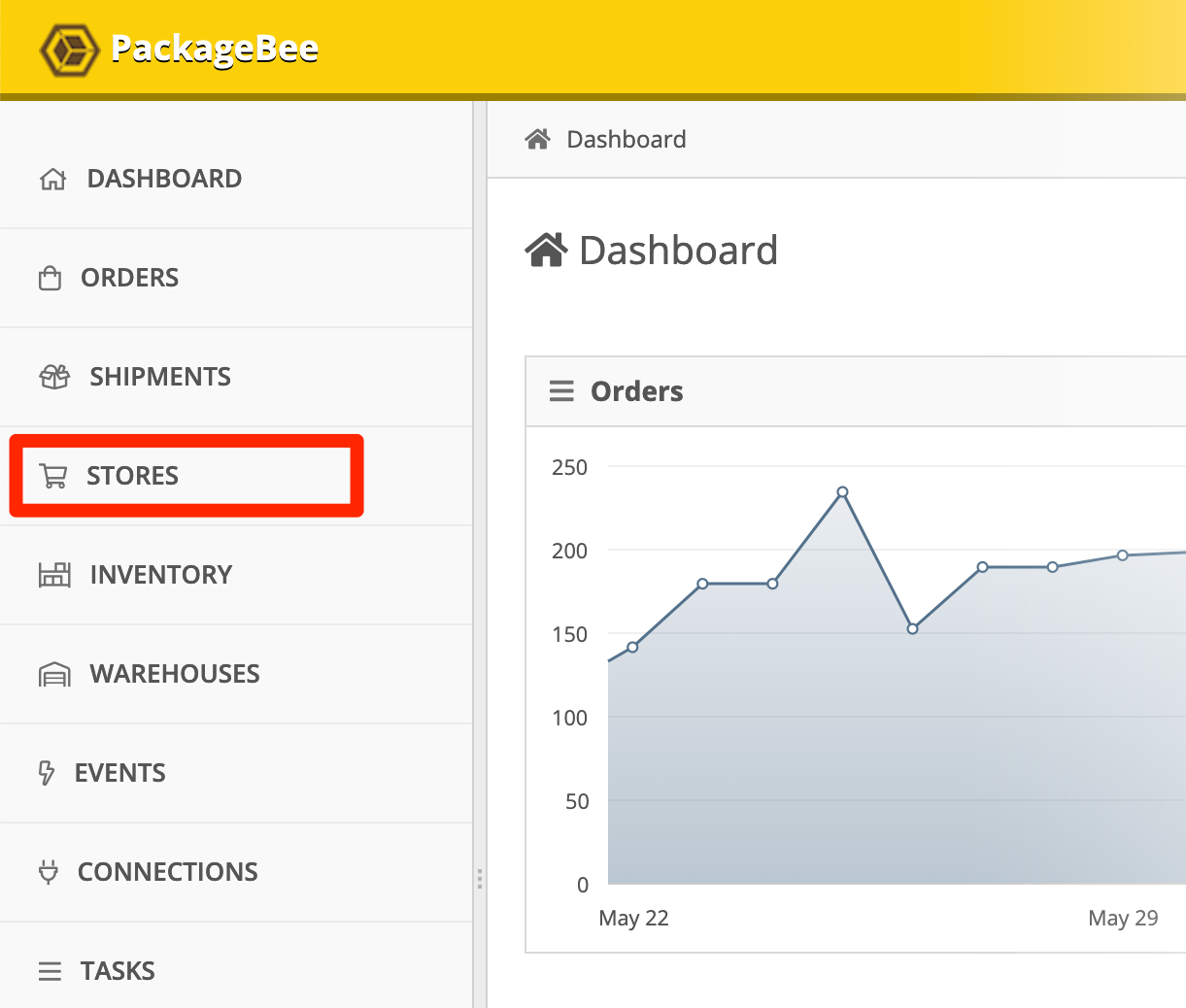
Task: Click the PackageBee brand name text
Action: [215, 49]
